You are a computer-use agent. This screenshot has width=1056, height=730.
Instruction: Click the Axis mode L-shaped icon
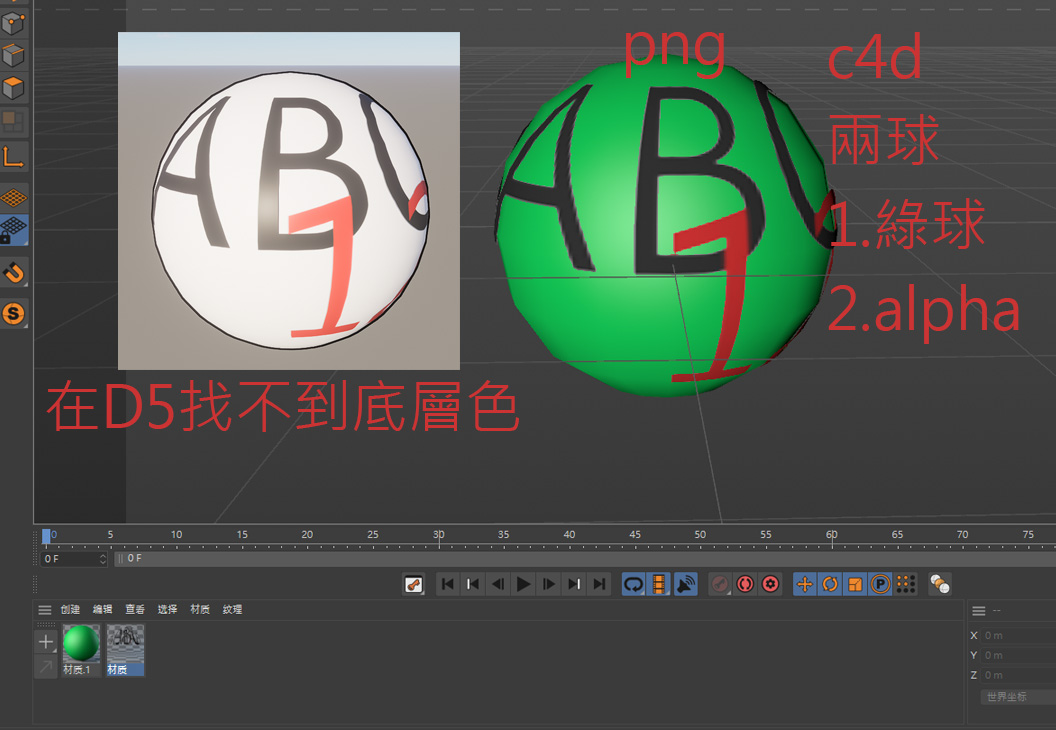(x=15, y=156)
